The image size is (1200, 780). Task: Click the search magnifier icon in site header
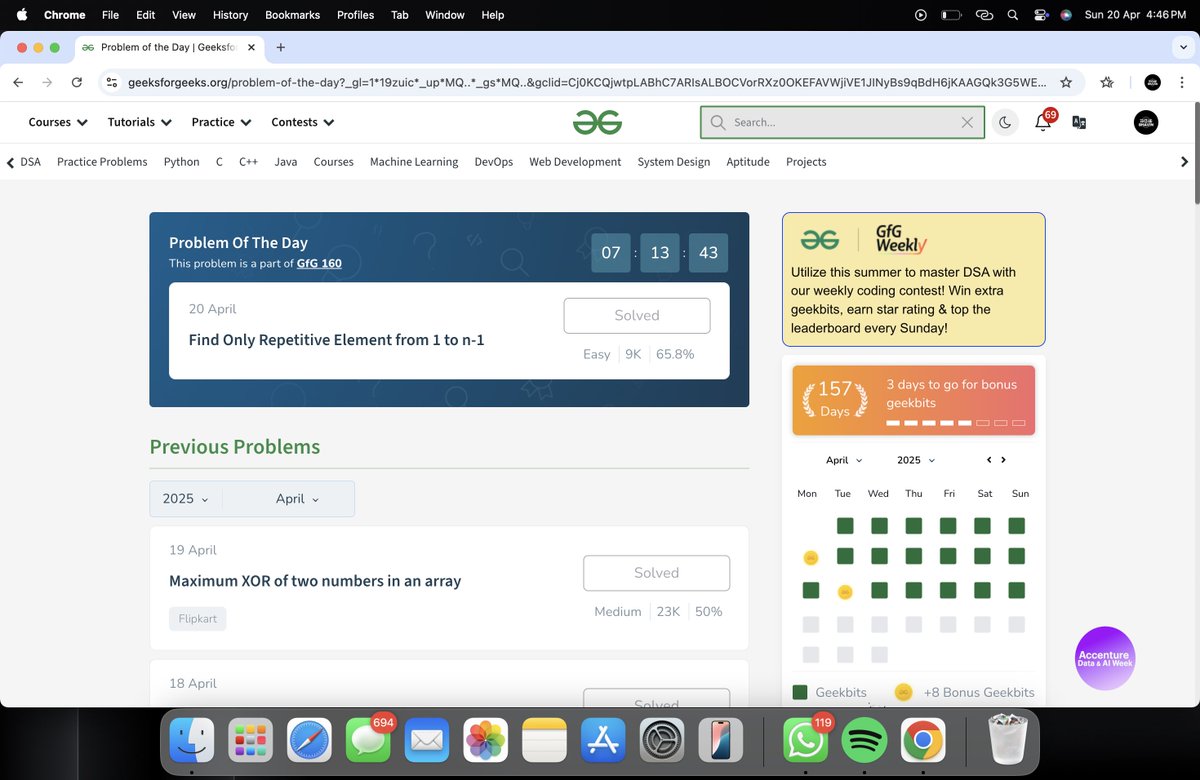717,122
